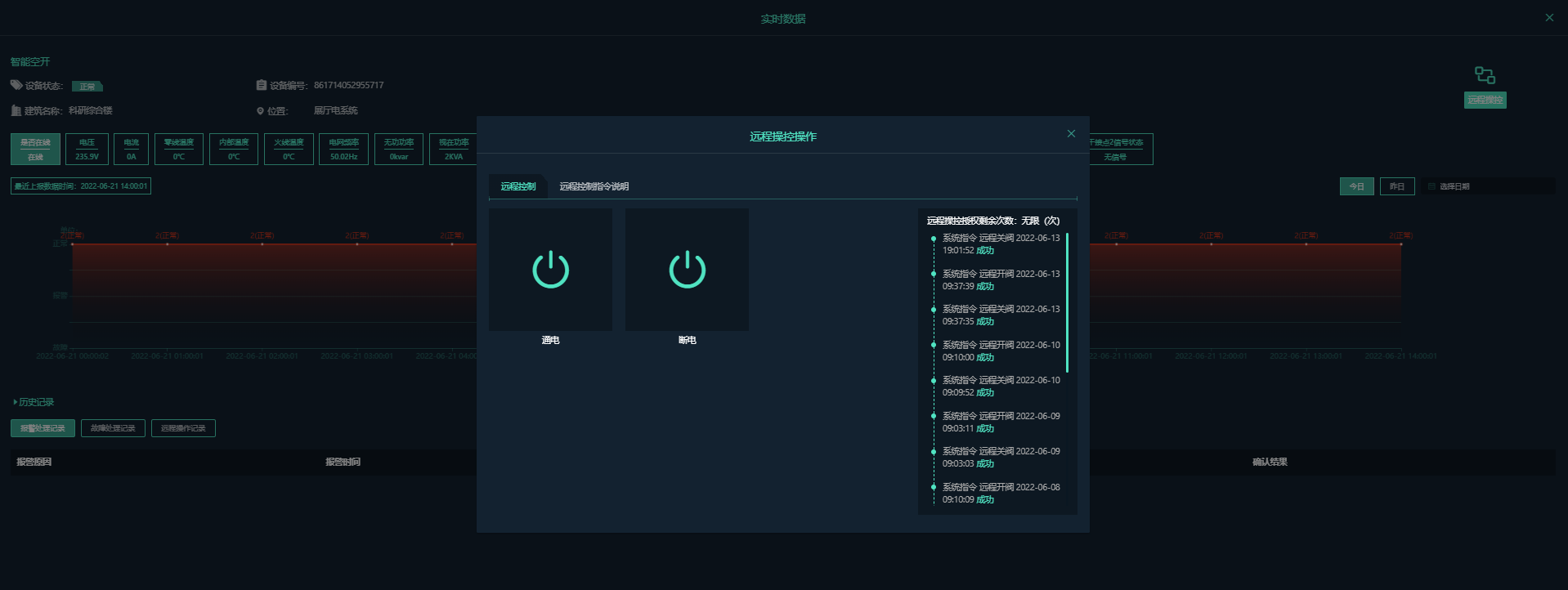1568x590 pixels.
Task: Click location value 展厅电系统
Action: (335, 110)
